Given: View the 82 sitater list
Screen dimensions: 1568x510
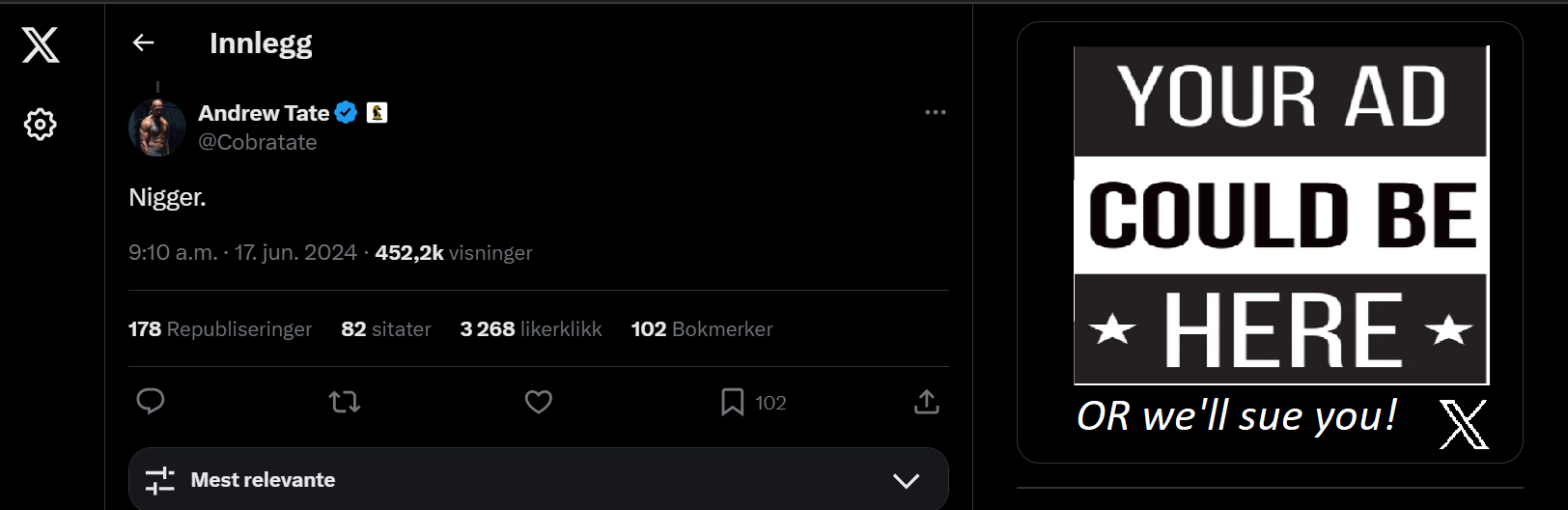Looking at the screenshot, I should pyautogui.click(x=386, y=329).
